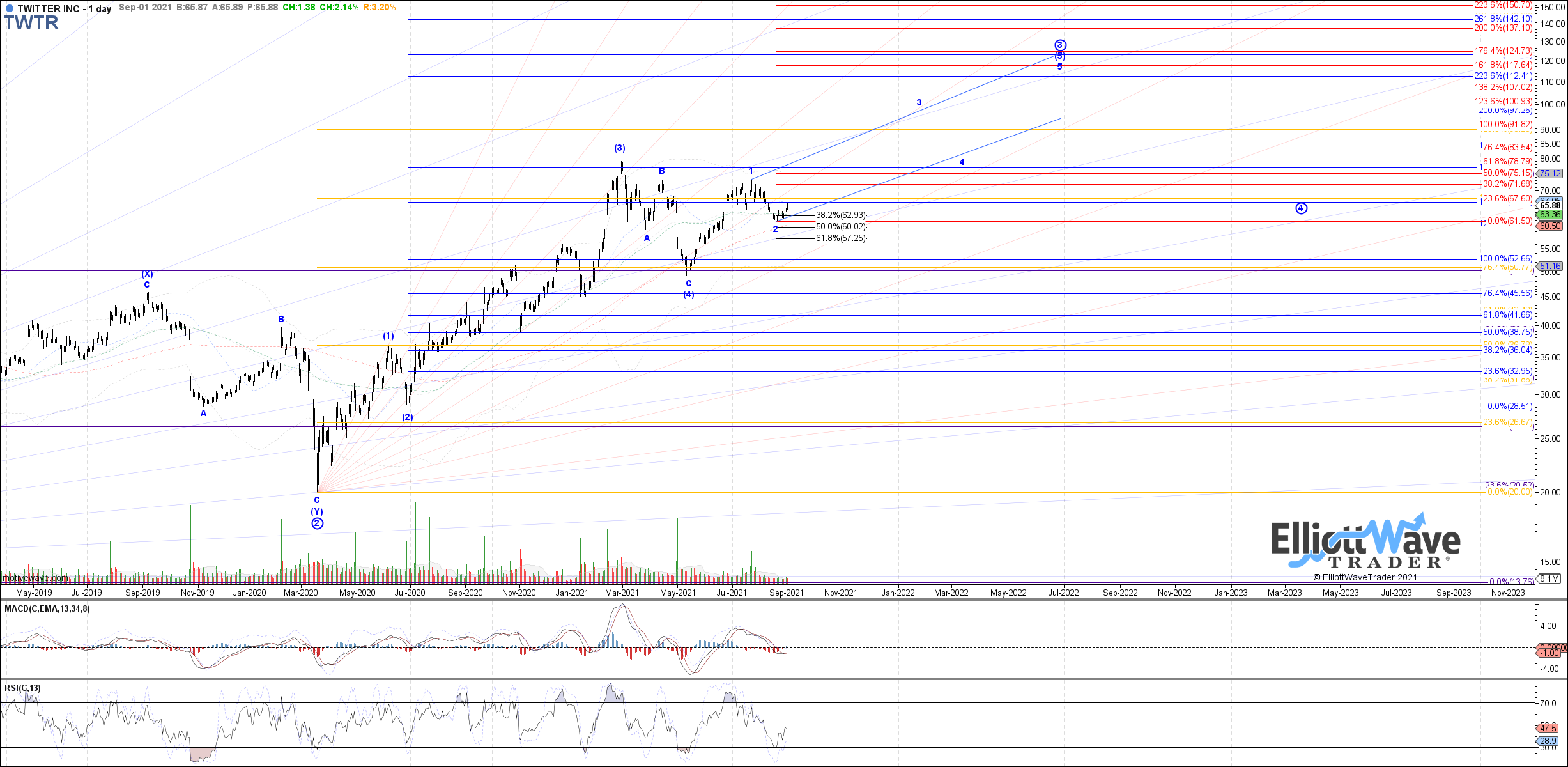
Task: Select the 61.8%(57.25) retracement label
Action: pyautogui.click(x=841, y=238)
